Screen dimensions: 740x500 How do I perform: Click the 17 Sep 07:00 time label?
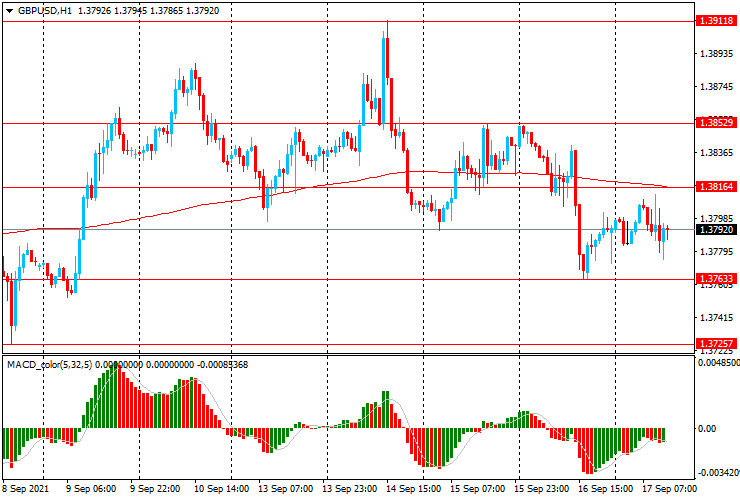coord(670,489)
